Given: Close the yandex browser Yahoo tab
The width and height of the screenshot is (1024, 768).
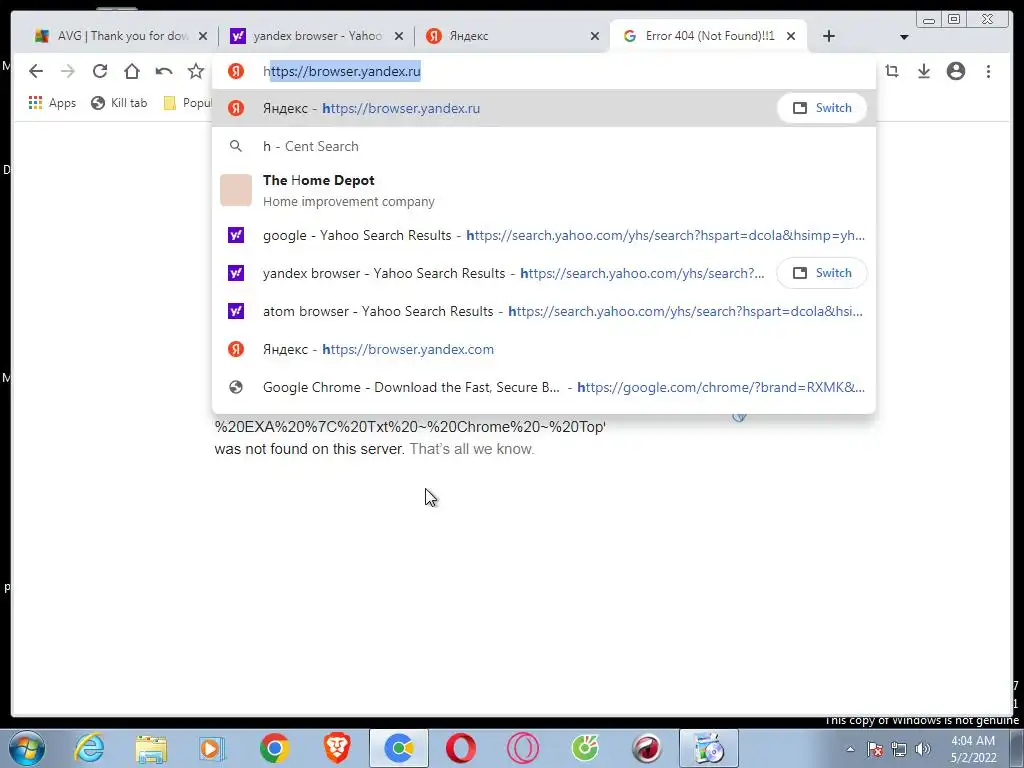Looking at the screenshot, I should [399, 37].
